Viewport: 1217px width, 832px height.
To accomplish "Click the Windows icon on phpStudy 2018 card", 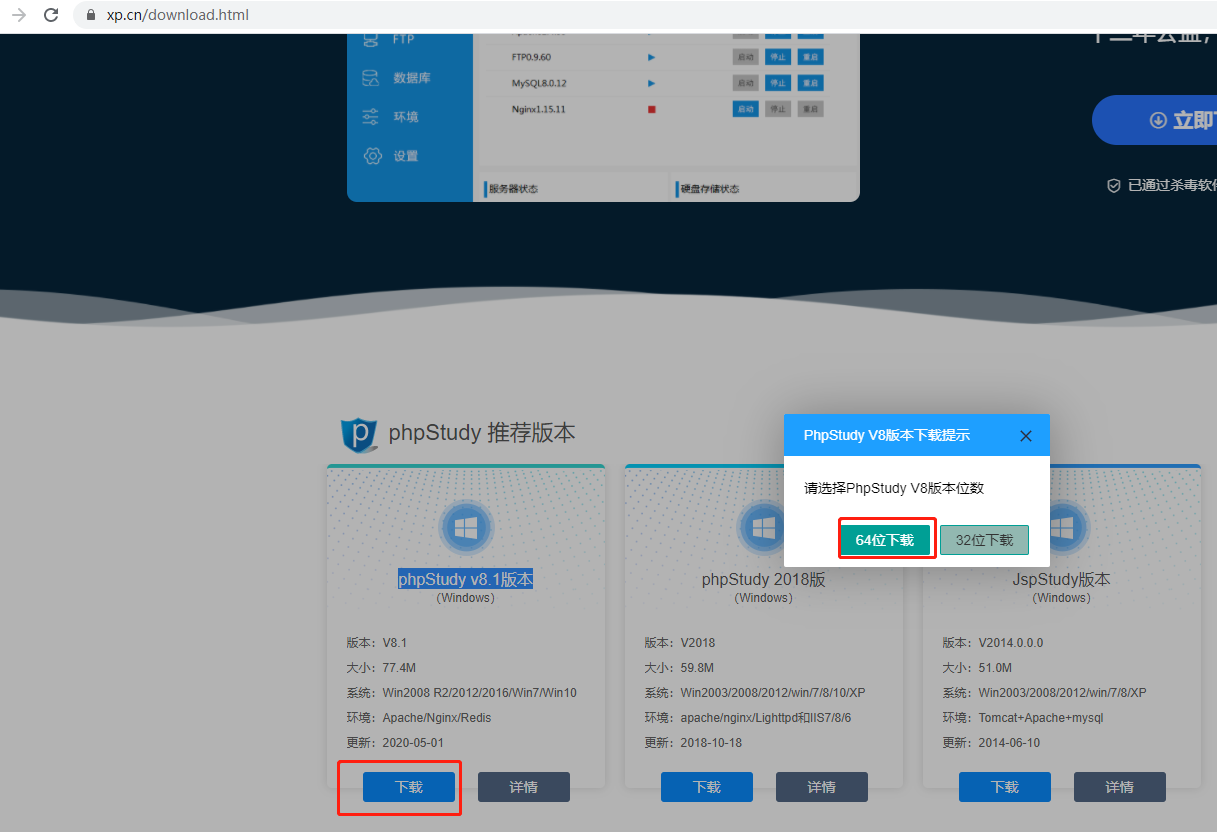I will [x=764, y=529].
